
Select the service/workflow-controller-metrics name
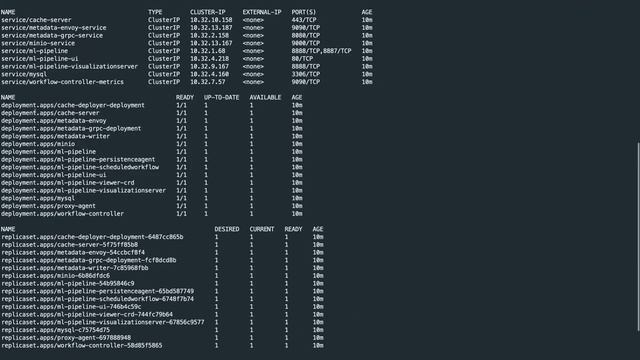tap(62, 82)
